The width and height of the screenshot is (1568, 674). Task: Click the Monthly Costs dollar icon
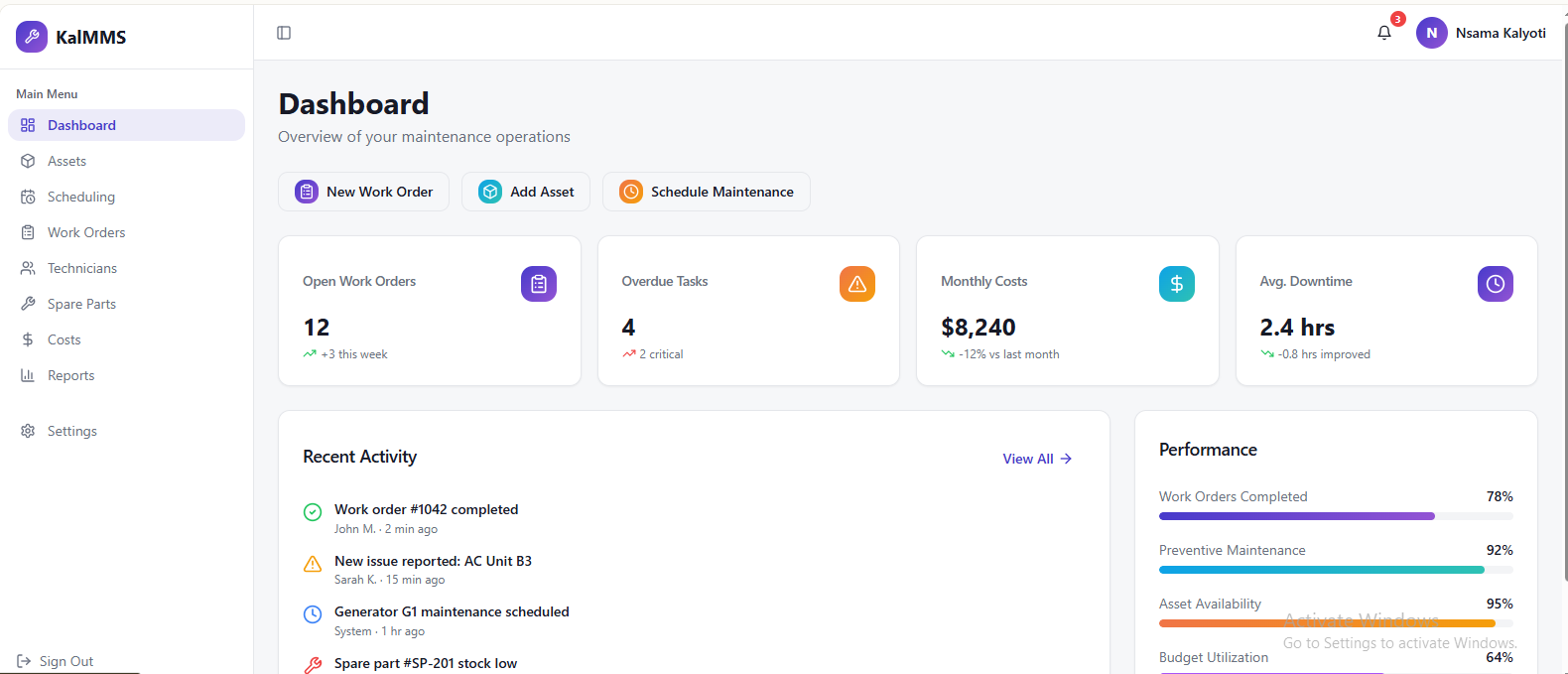coord(1176,284)
